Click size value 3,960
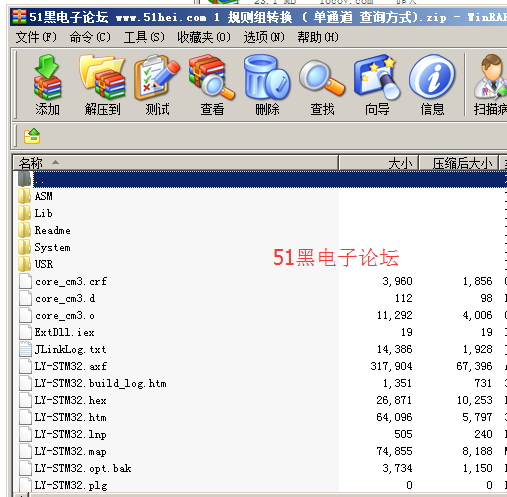Viewport: 507px width, 497px height. (397, 281)
